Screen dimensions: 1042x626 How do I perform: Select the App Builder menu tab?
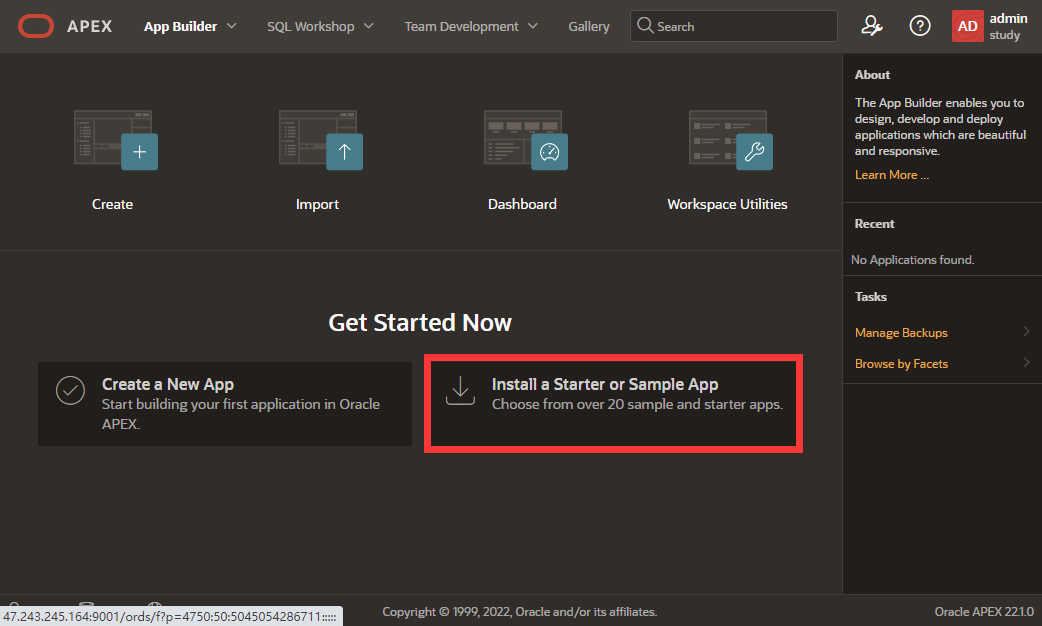point(180,26)
